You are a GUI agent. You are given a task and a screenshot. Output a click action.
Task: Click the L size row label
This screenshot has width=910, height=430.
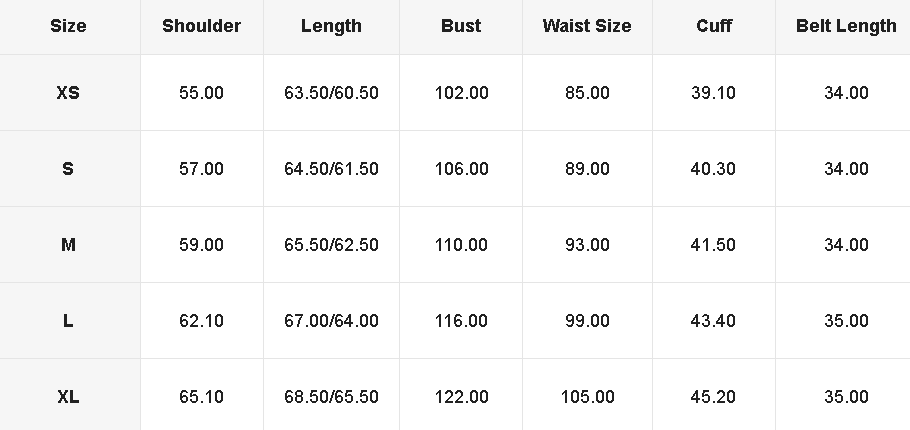[x=68, y=321]
